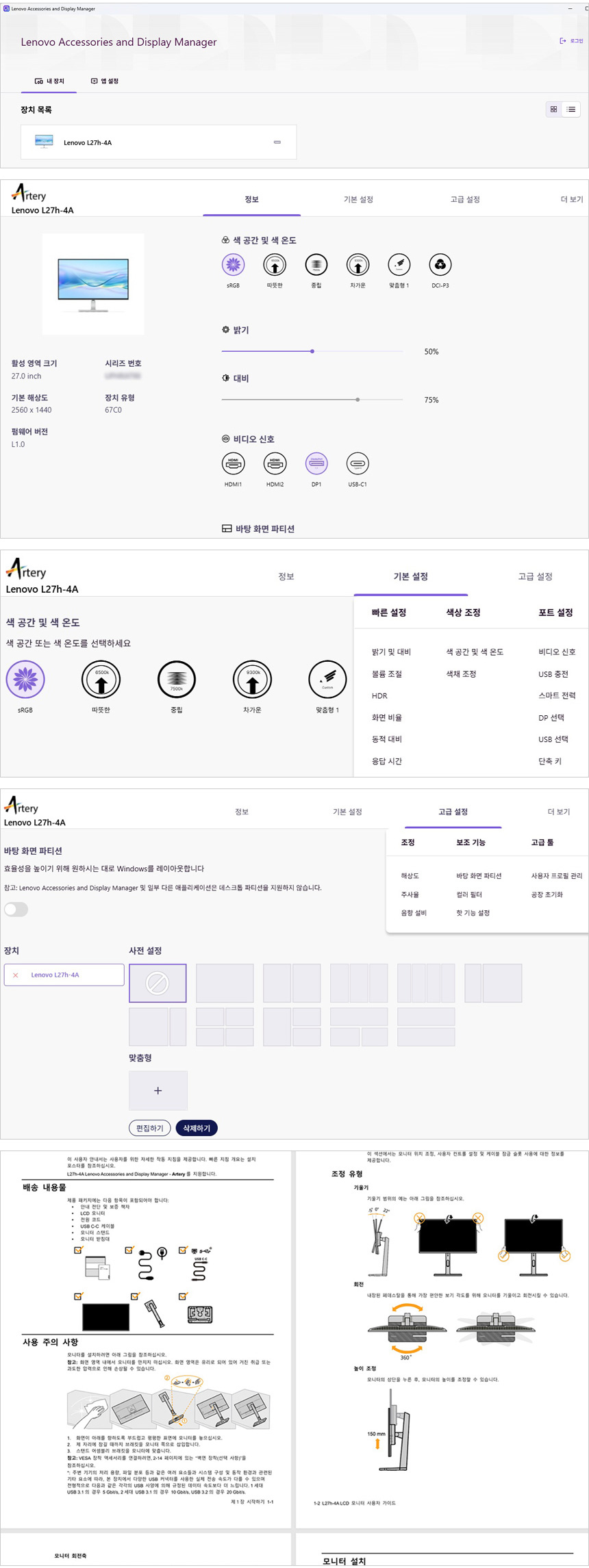Select USB-C1 as the video input

(358, 464)
